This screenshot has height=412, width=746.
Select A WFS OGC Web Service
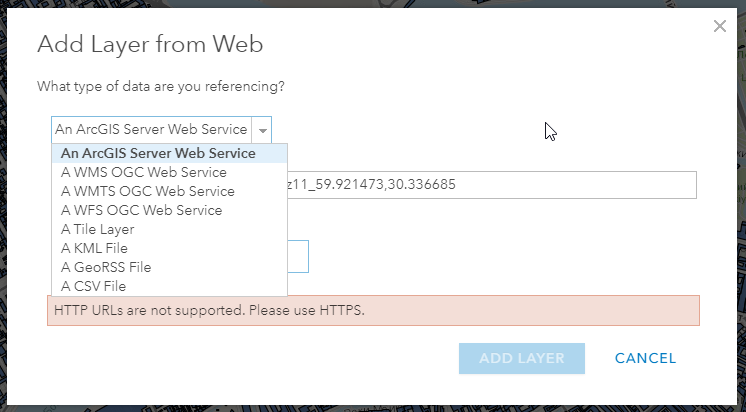click(x=141, y=211)
